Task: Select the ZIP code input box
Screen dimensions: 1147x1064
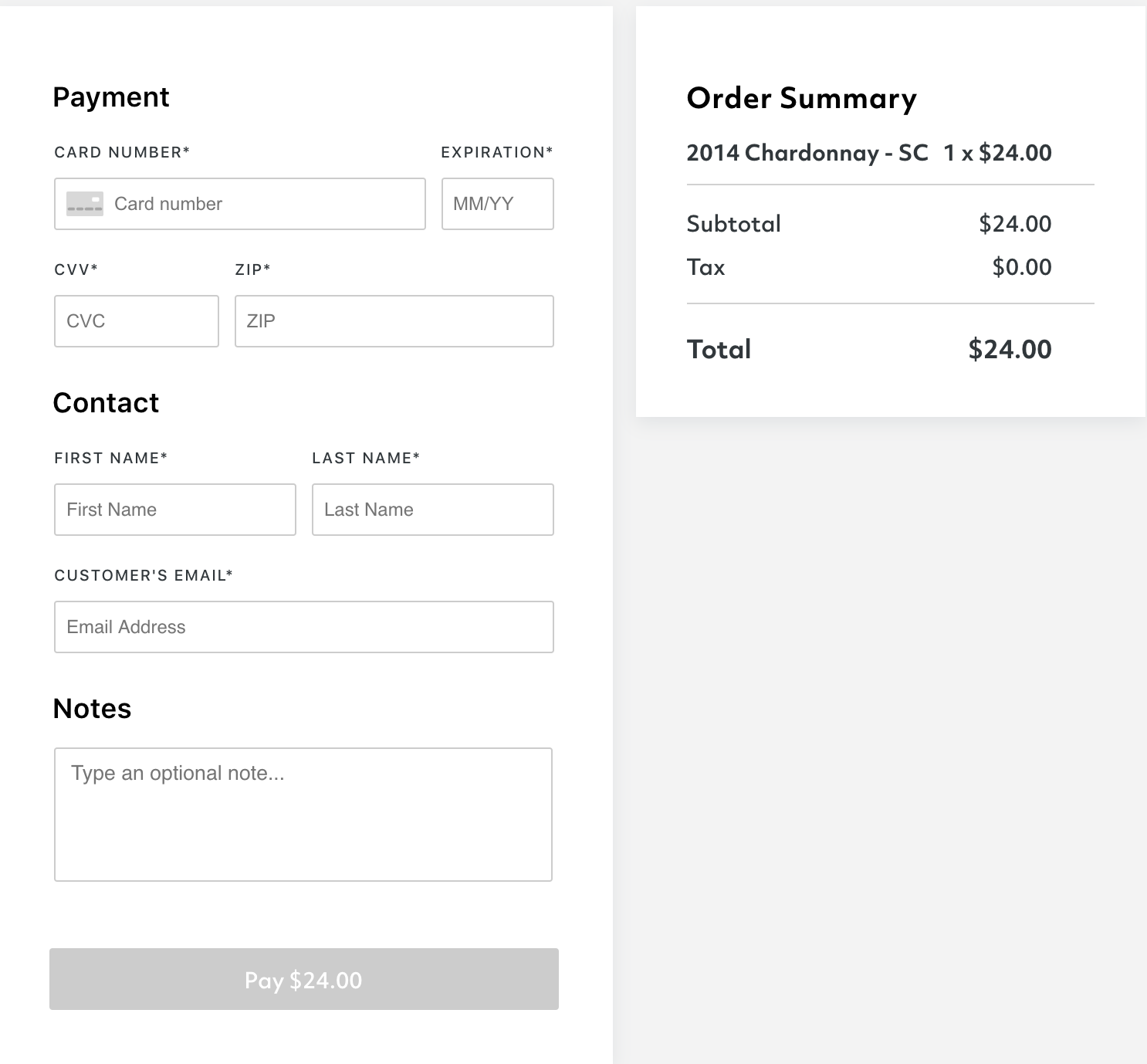Action: point(394,321)
